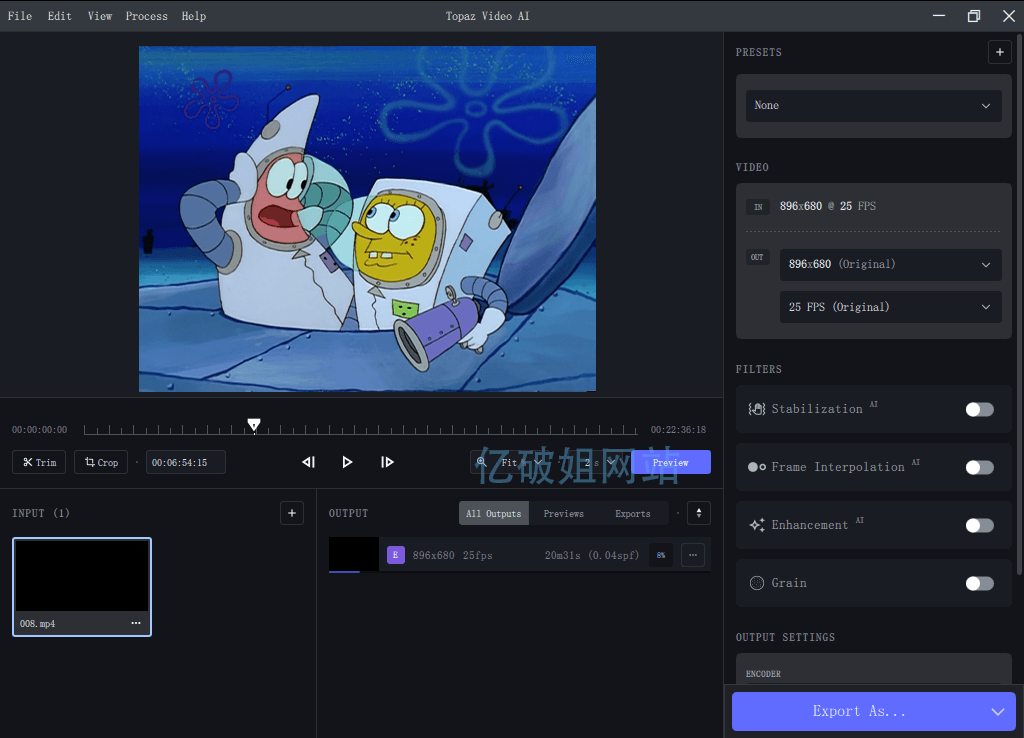Click the output sort arrows icon

coord(699,513)
